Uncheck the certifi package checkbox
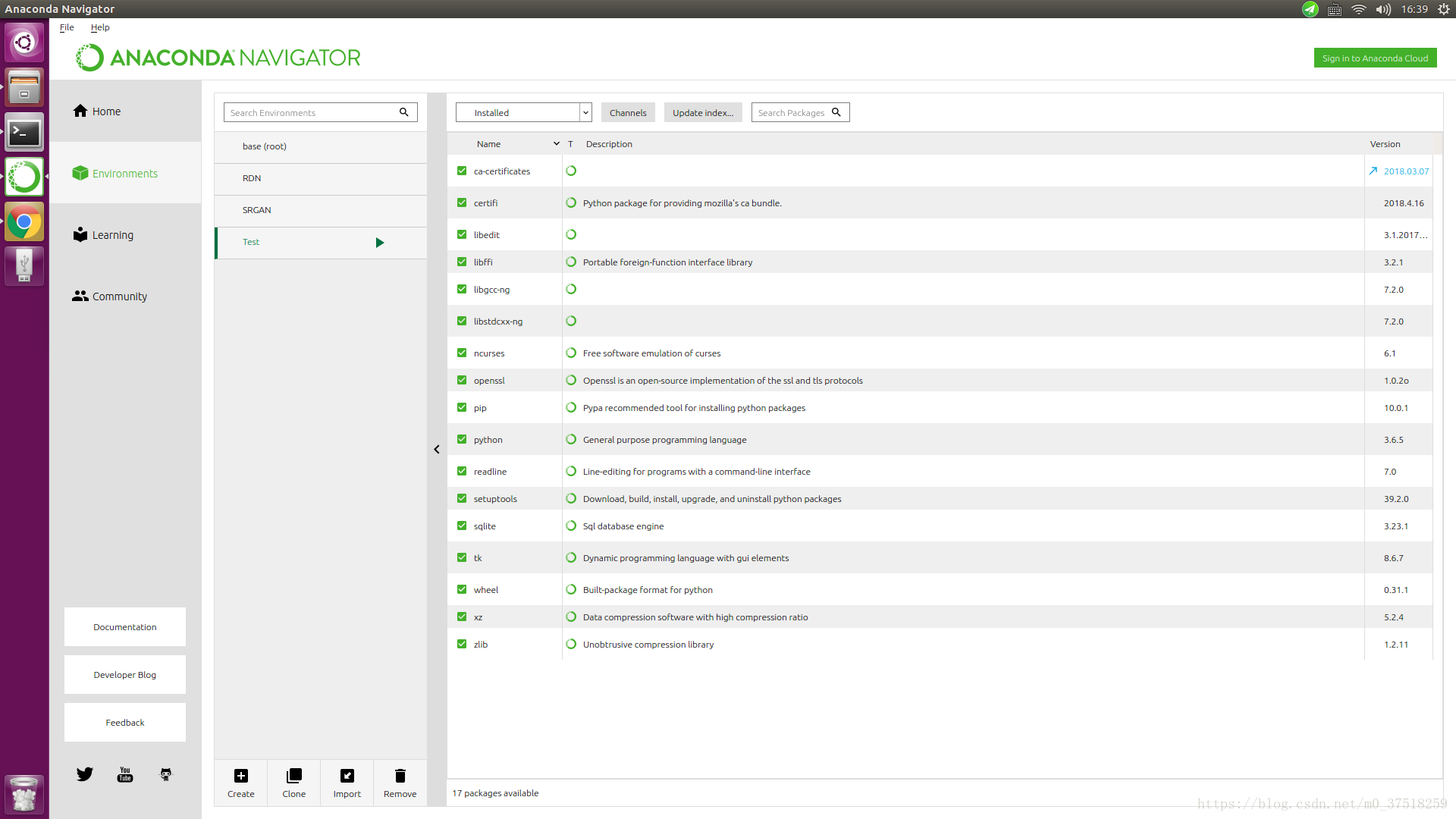 tap(462, 202)
